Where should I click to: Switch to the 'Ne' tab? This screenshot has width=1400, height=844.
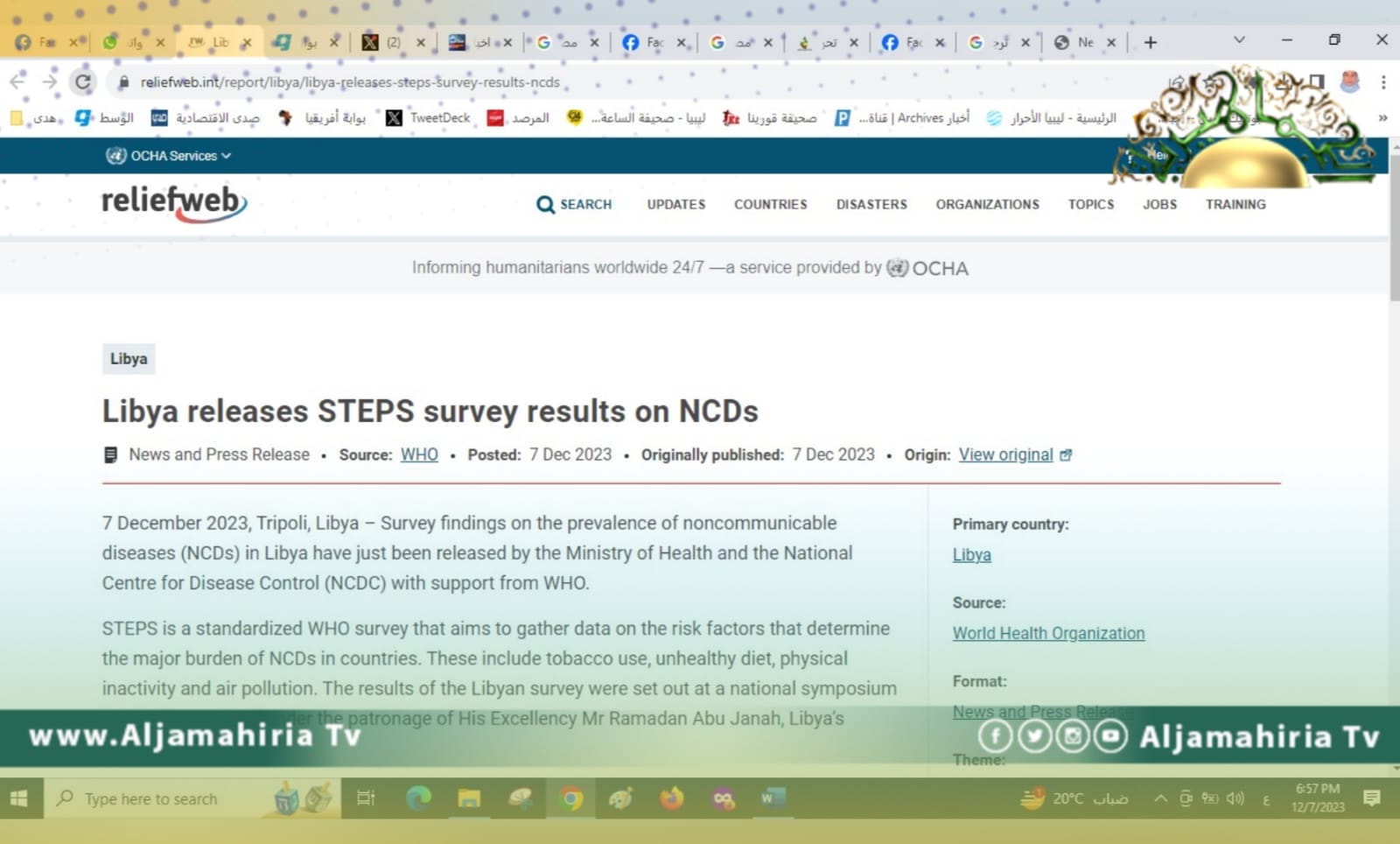1085,42
